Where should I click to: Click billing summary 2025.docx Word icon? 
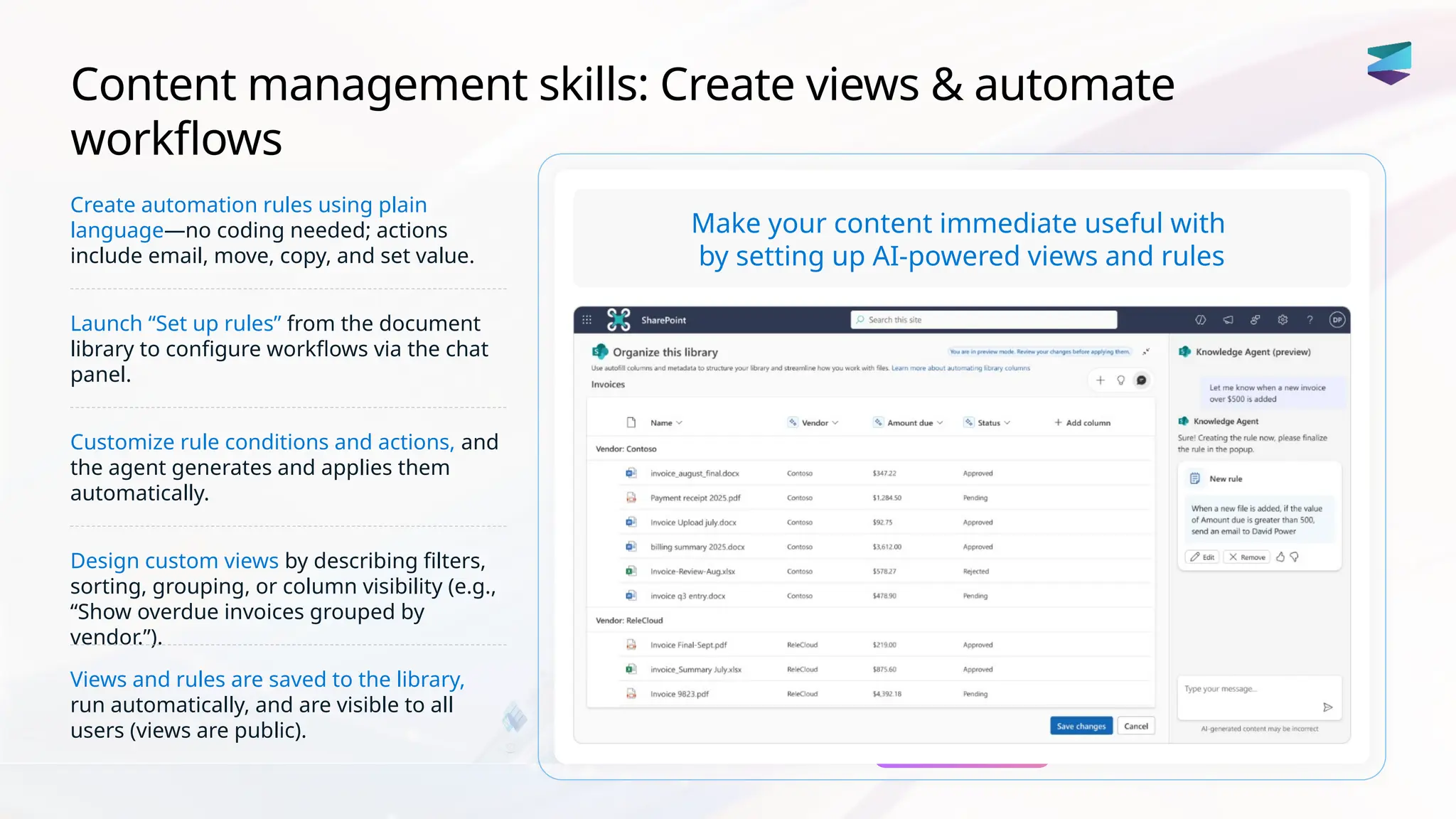point(631,547)
